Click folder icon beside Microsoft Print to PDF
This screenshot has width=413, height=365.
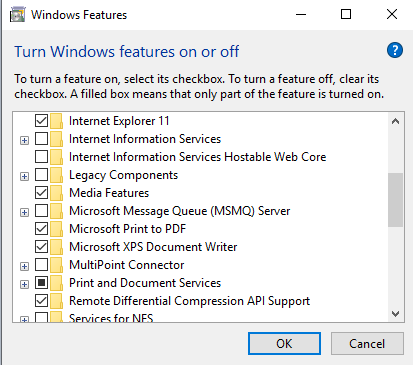[57, 229]
